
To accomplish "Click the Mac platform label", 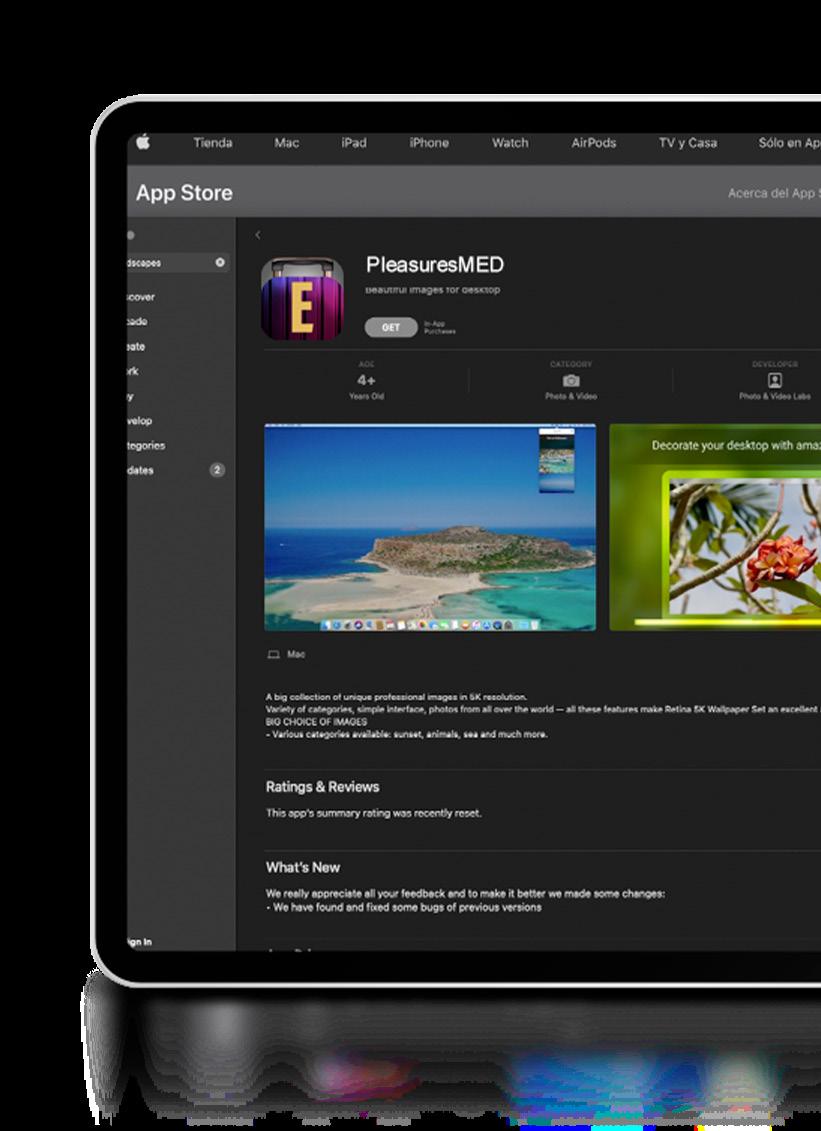I will (x=296, y=654).
